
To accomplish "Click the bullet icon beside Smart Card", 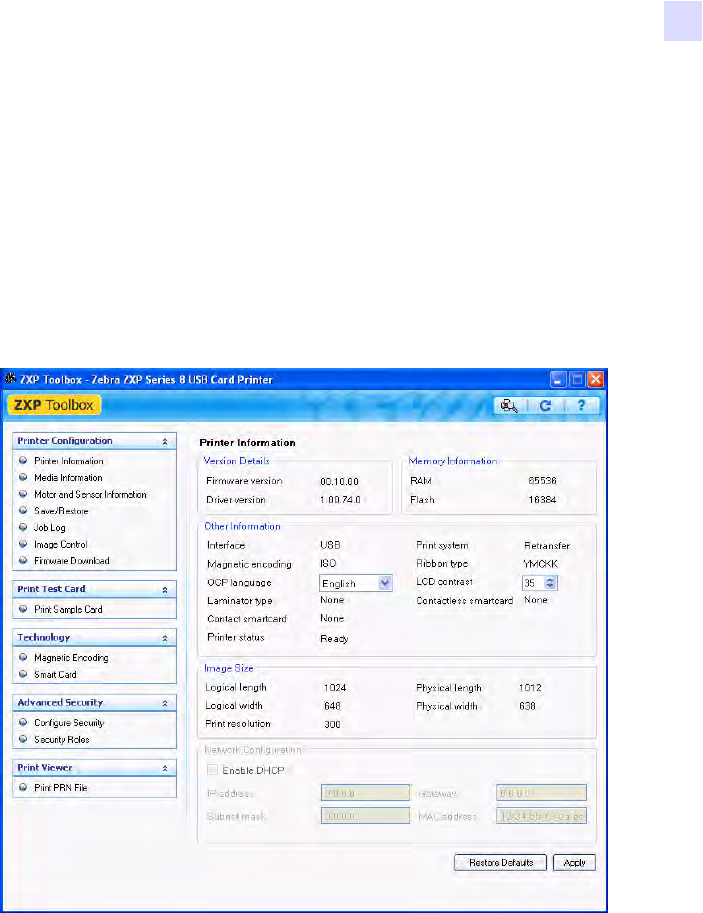I will point(23,674).
